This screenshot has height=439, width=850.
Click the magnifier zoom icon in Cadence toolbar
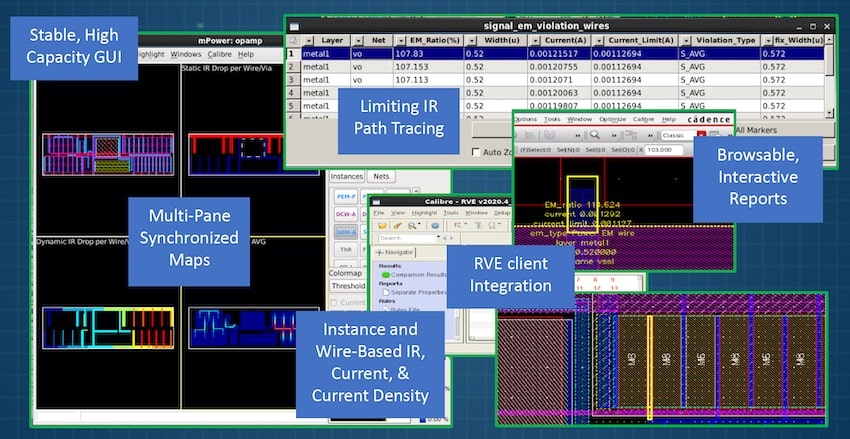[595, 135]
